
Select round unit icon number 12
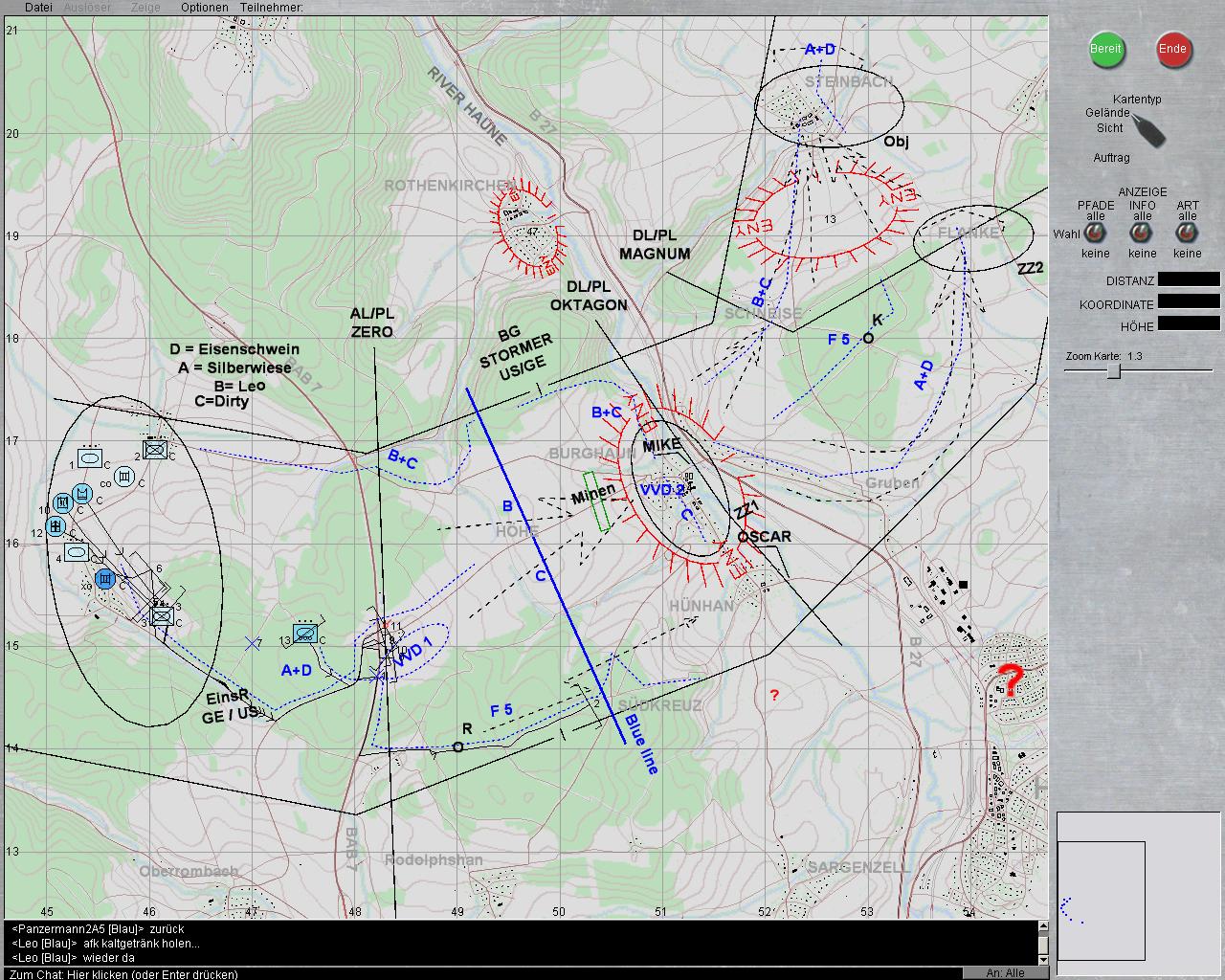[x=56, y=526]
